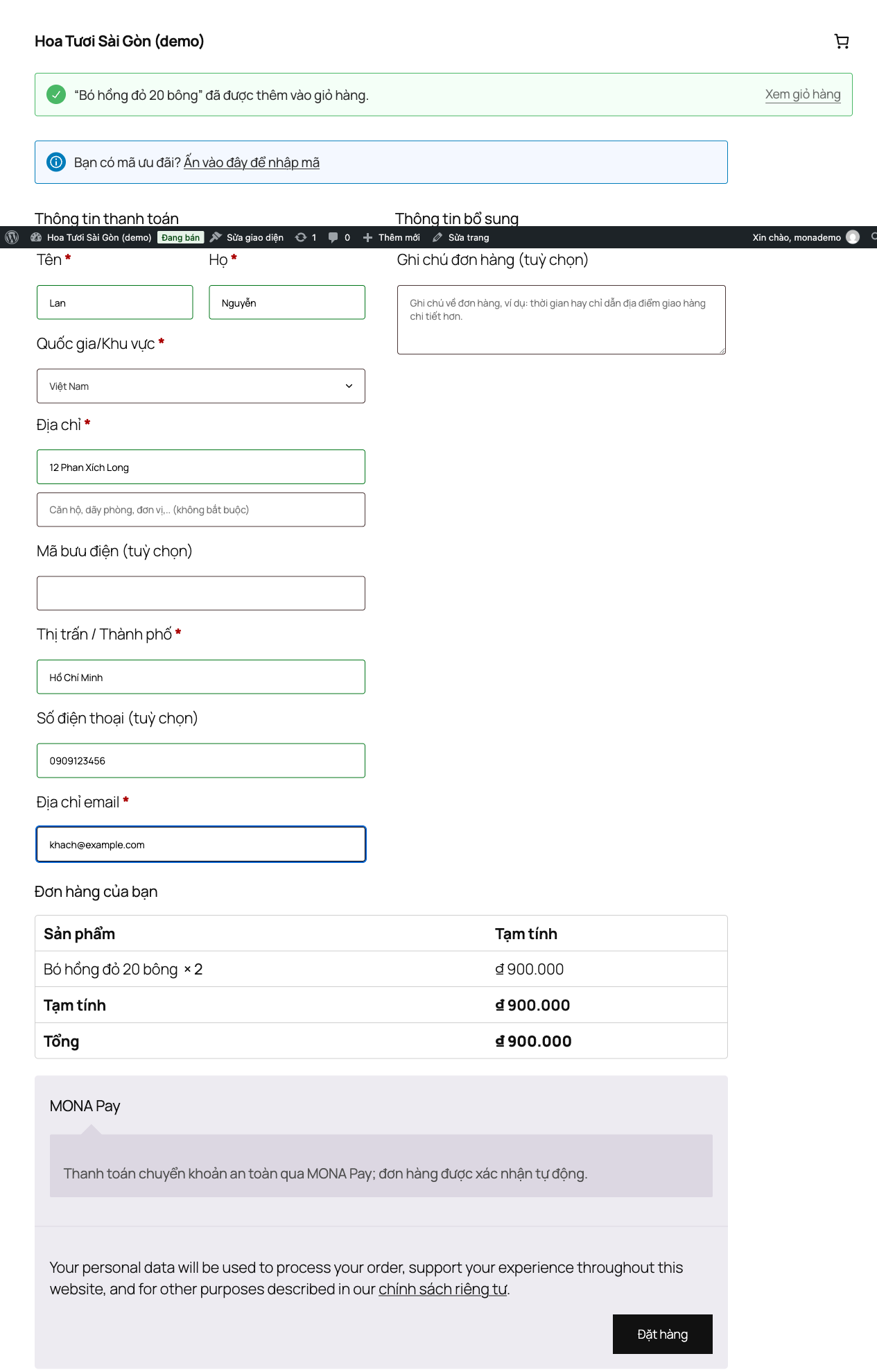Viewport: 877px width, 1372px height.
Task: Click the Đặt hàng button
Action: pyautogui.click(x=663, y=1334)
